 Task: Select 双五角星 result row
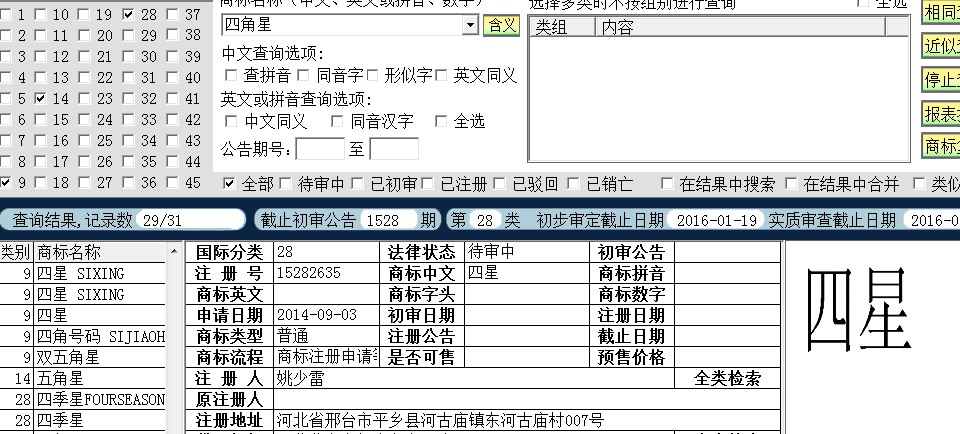pos(83,357)
